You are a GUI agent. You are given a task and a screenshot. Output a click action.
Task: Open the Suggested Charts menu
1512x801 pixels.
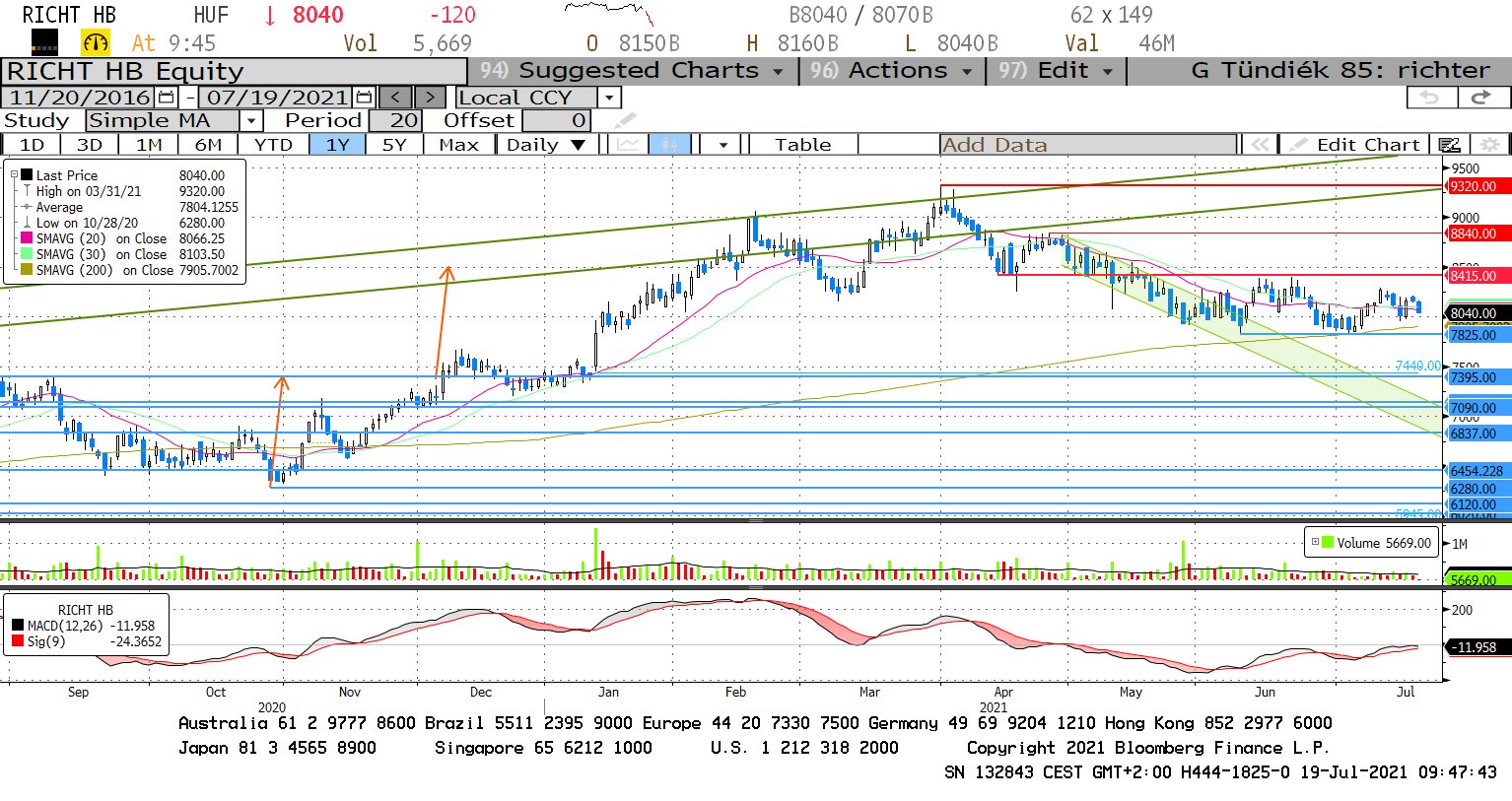pyautogui.click(x=631, y=71)
